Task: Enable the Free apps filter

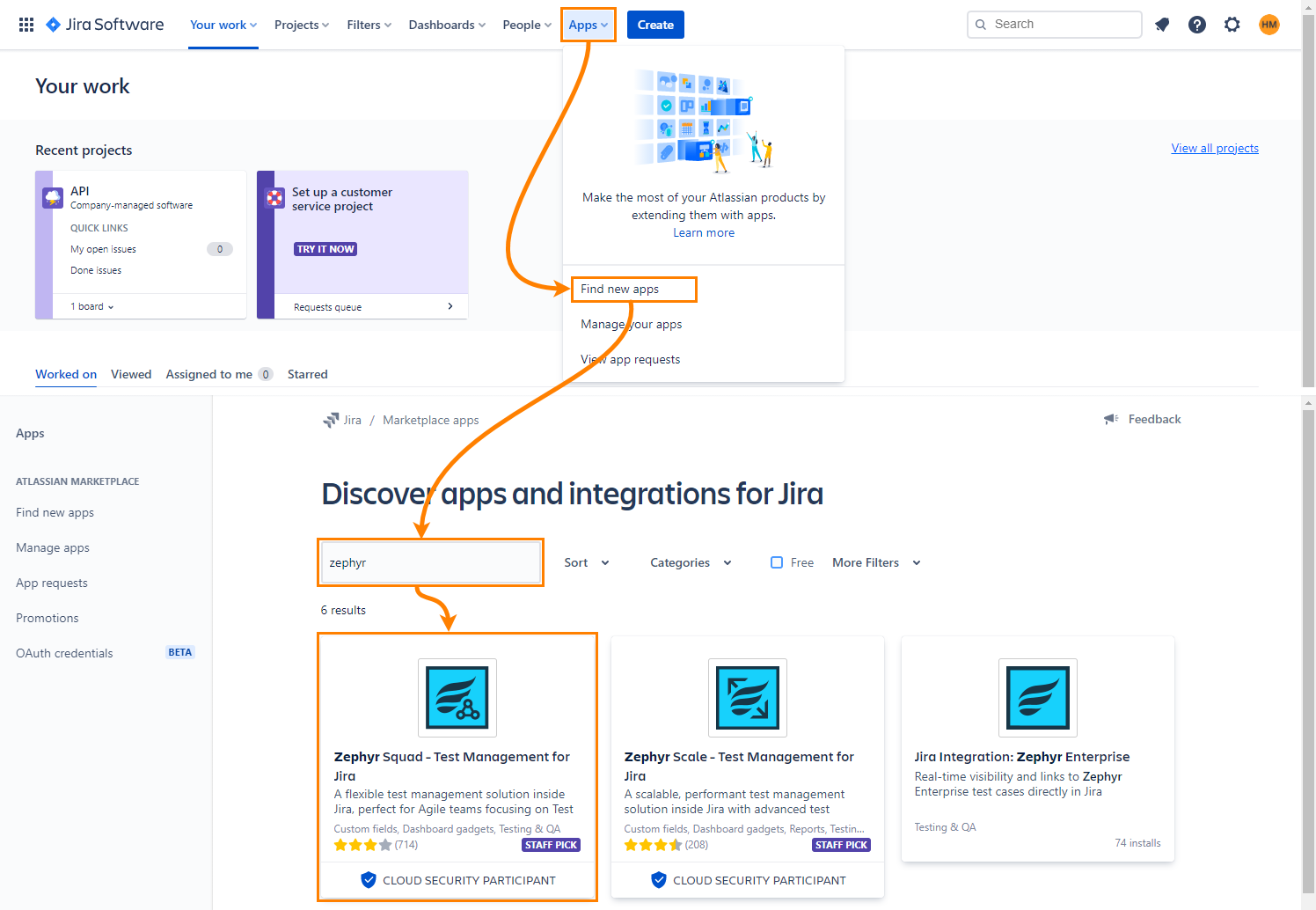Action: click(x=777, y=561)
